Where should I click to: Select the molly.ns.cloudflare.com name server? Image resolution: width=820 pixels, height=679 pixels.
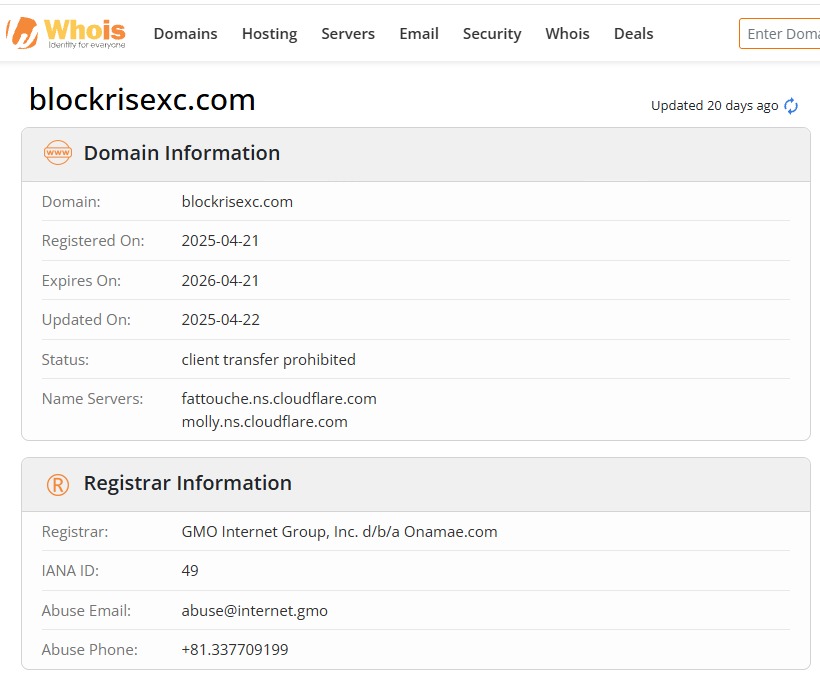[x=264, y=422]
